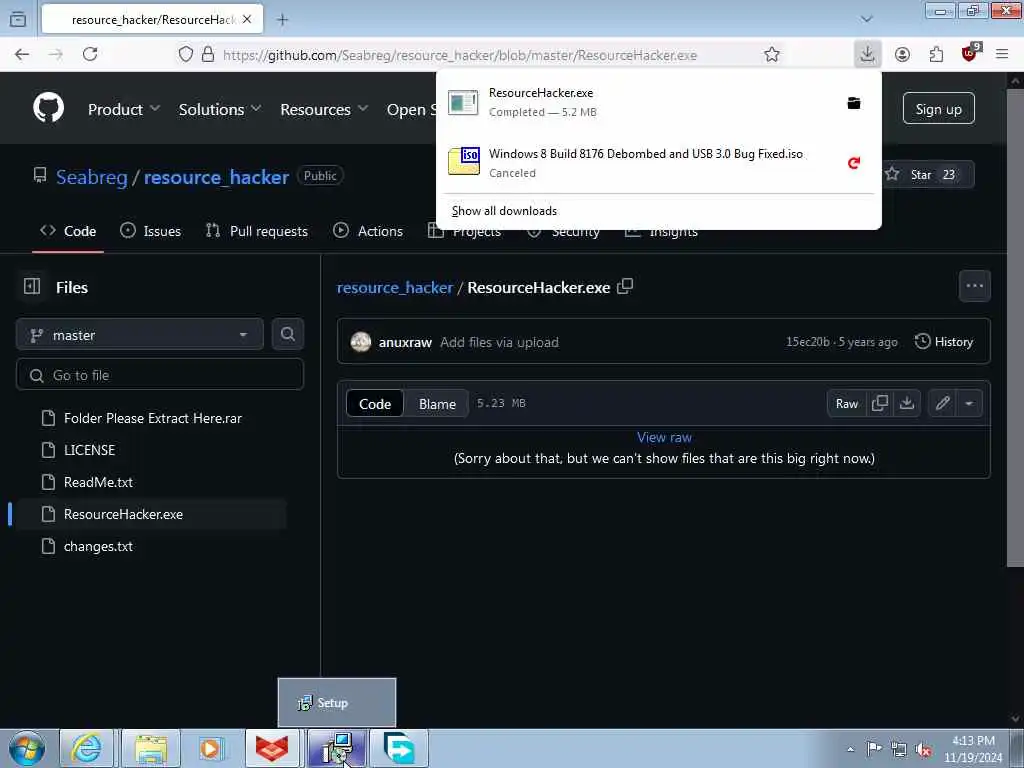
Task: Open the Firefox hamburger menu
Action: (1002, 54)
